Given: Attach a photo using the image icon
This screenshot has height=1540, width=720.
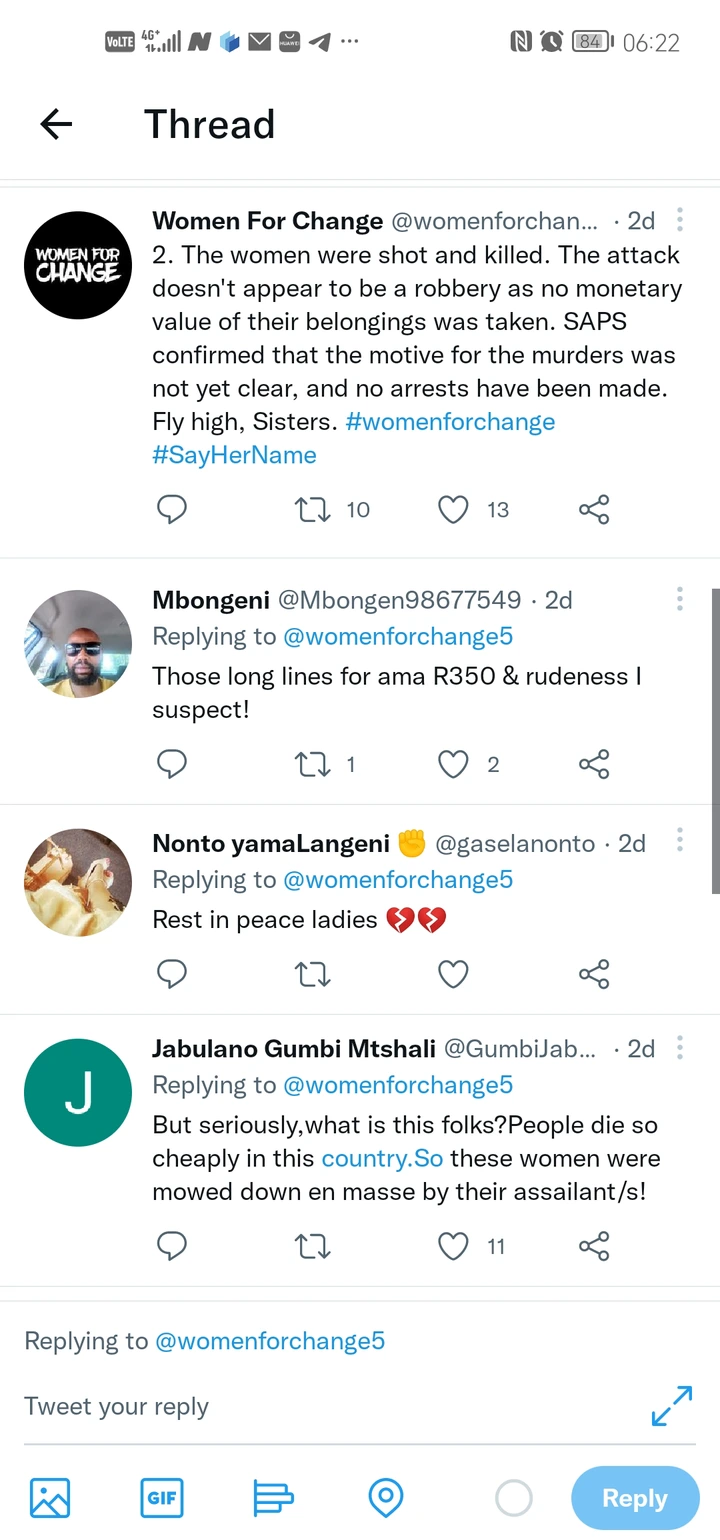Looking at the screenshot, I should pos(50,1498).
